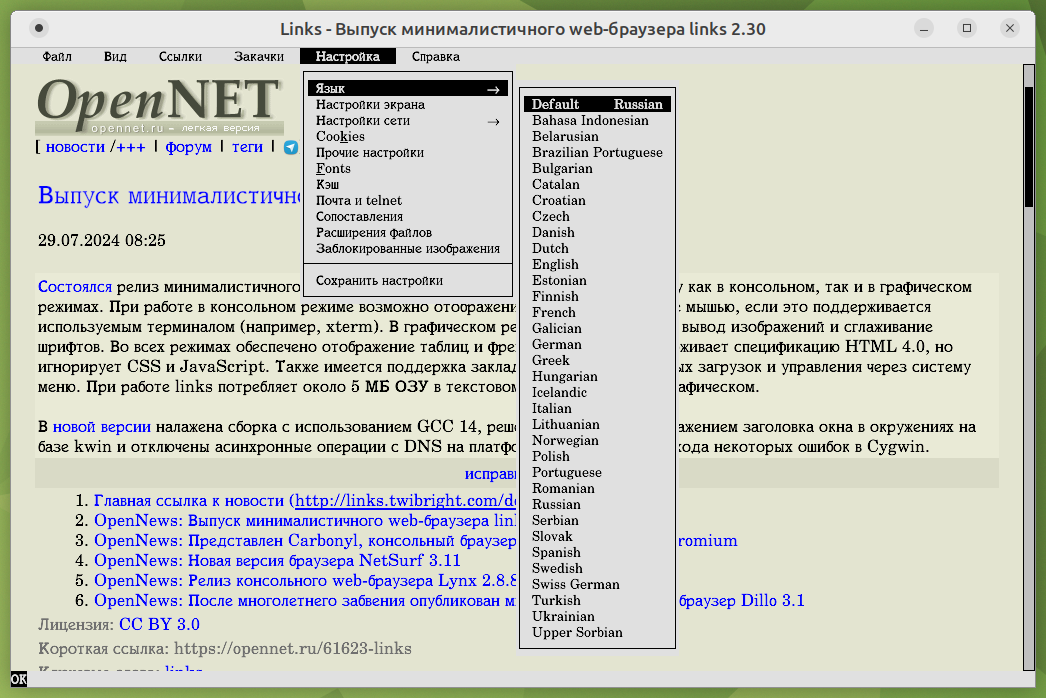Click the OpenNET logo
The width and height of the screenshot is (1046, 698).
(159, 105)
